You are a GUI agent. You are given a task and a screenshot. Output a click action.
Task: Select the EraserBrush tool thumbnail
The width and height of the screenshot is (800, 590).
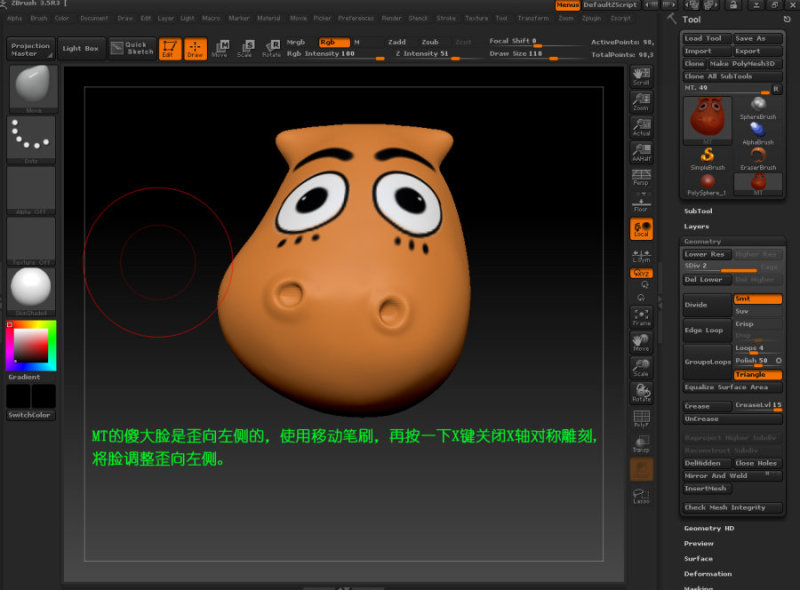point(758,159)
